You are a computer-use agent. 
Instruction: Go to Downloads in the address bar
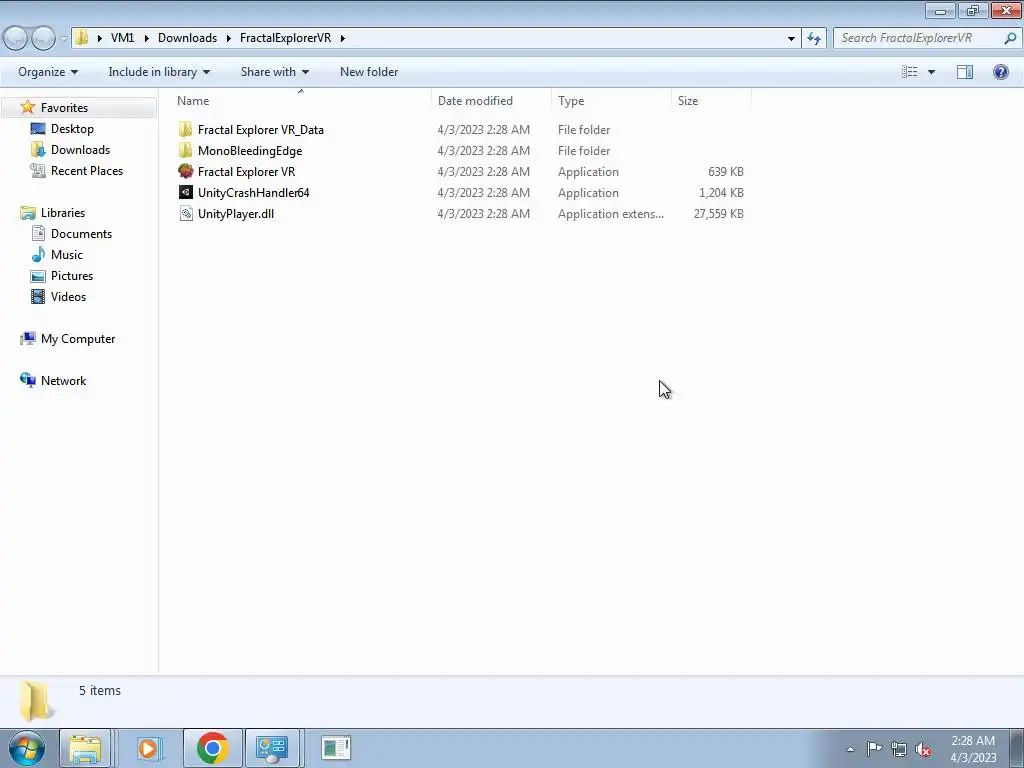(x=187, y=38)
